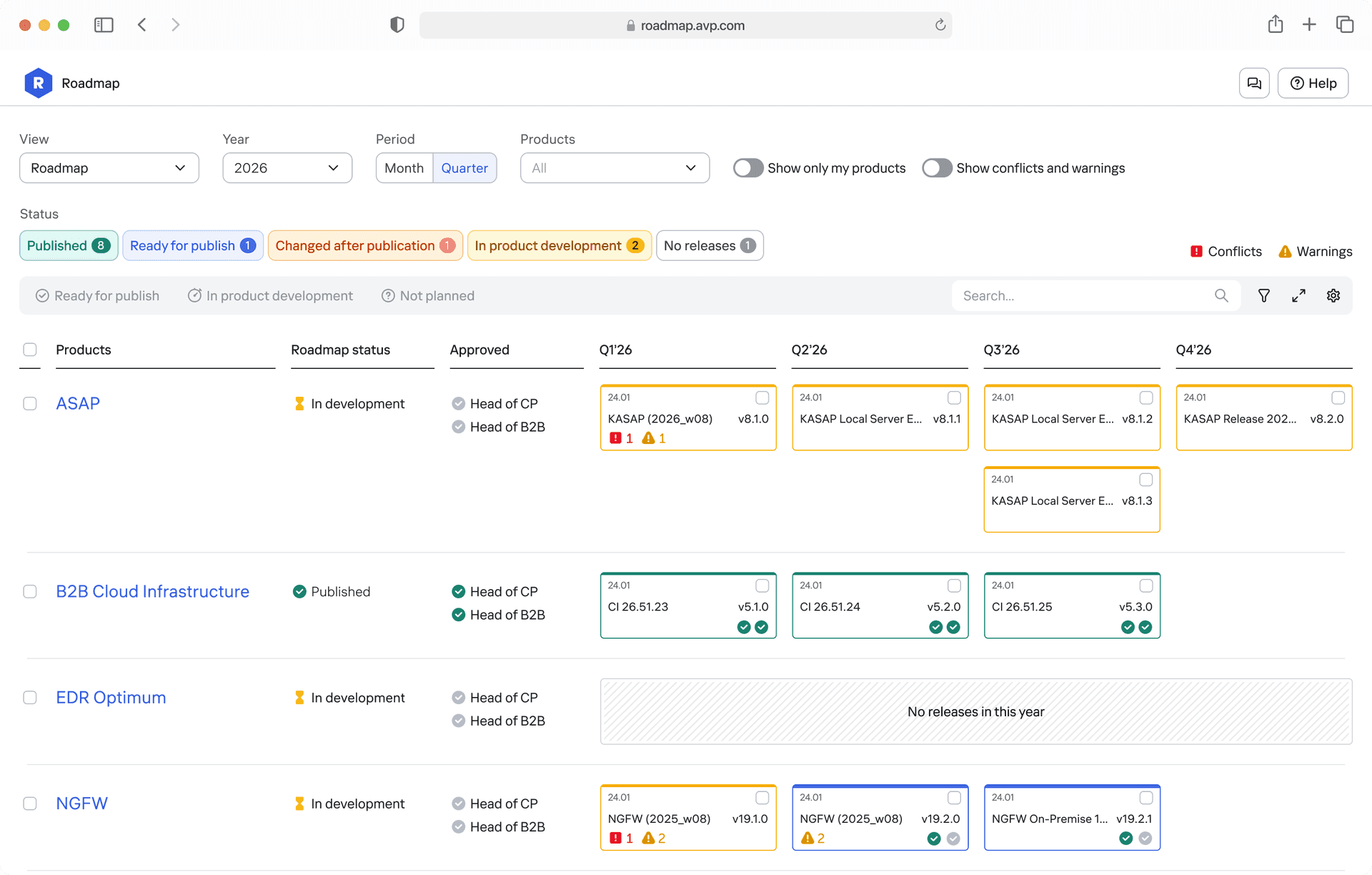Open the Products dropdown showing All
The width and height of the screenshot is (1372, 875).
614,168
